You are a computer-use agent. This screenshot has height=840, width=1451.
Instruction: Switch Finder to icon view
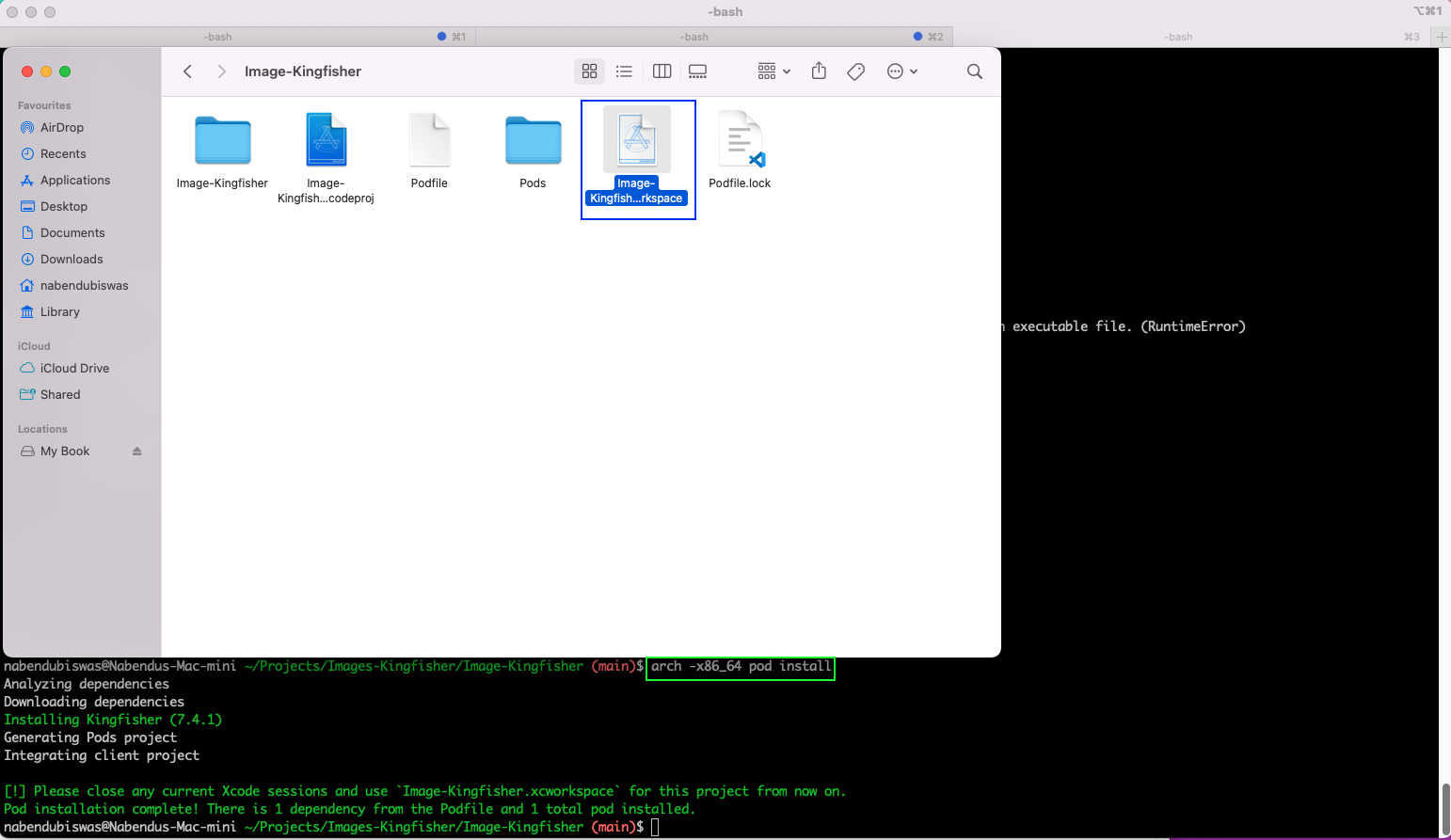coord(590,71)
